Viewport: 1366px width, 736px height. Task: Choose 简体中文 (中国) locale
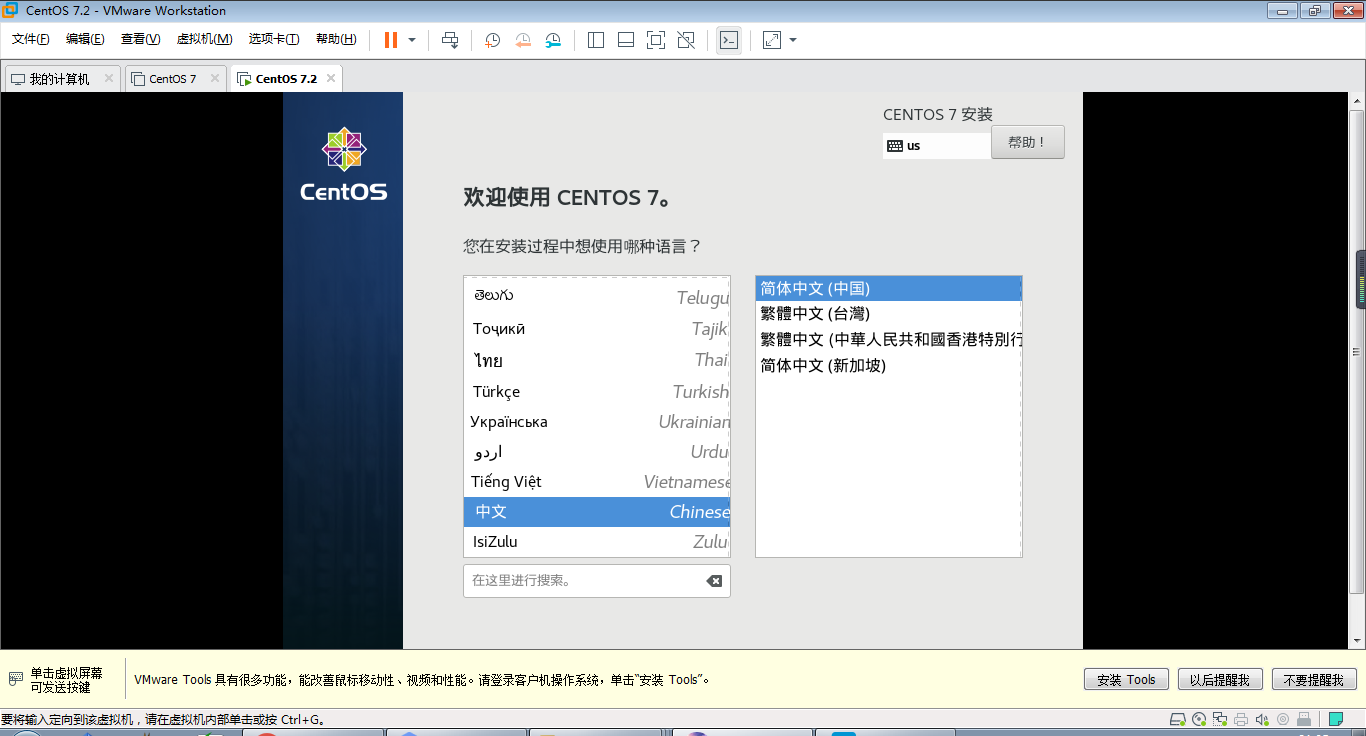click(x=888, y=288)
